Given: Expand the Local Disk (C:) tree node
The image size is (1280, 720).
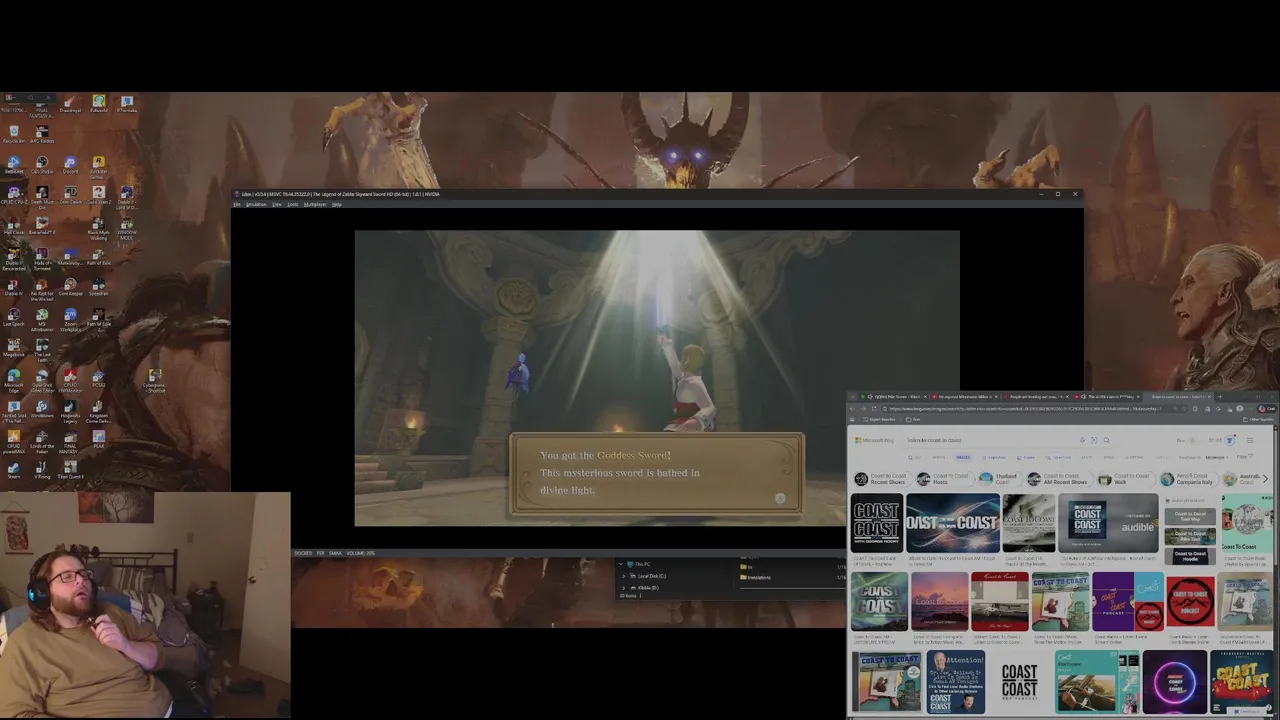Looking at the screenshot, I should pos(624,576).
